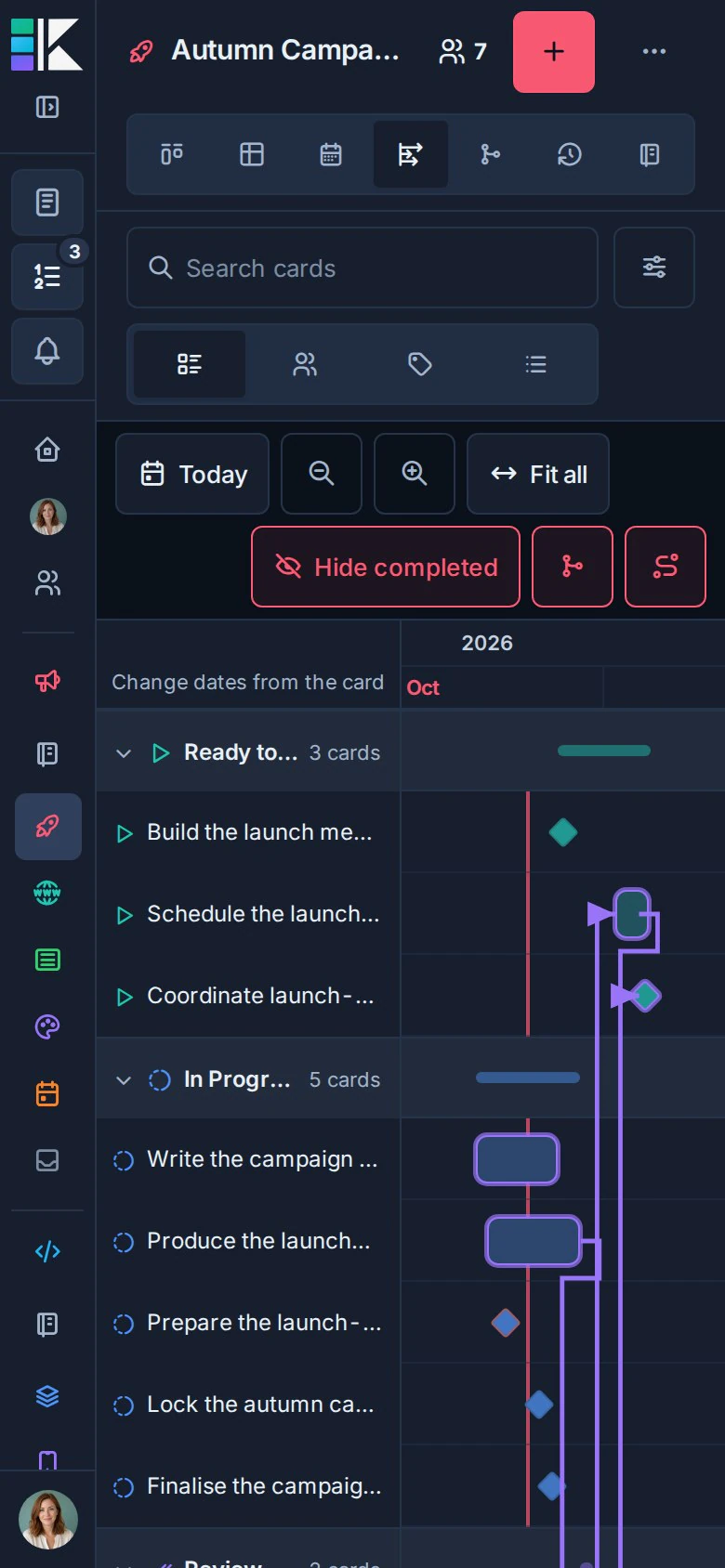Focus the Search cards field
Viewport: 725px width, 1568px height.
coord(362,268)
